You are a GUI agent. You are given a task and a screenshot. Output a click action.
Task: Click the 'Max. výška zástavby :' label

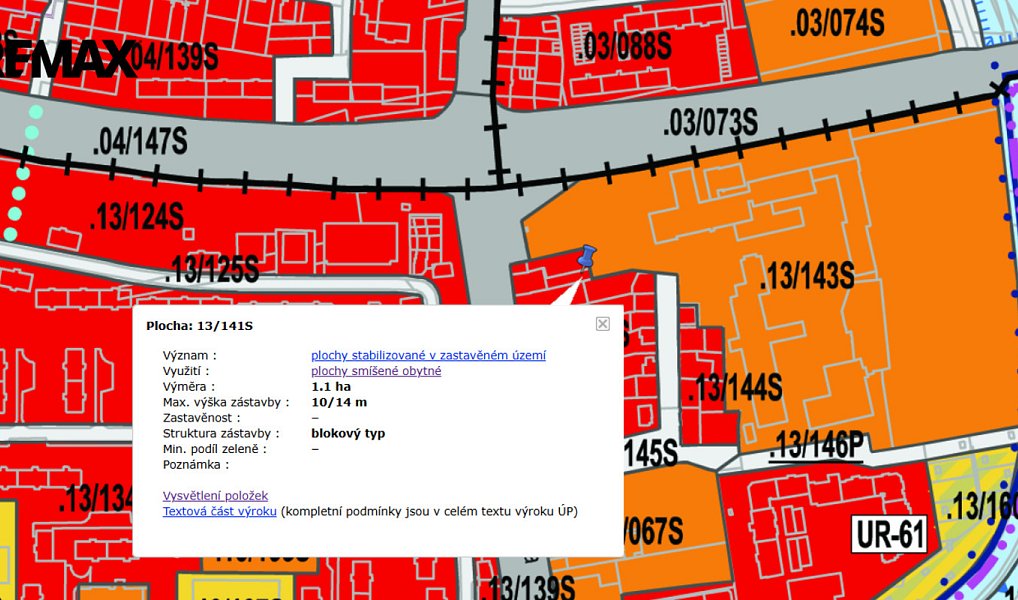[x=226, y=402]
